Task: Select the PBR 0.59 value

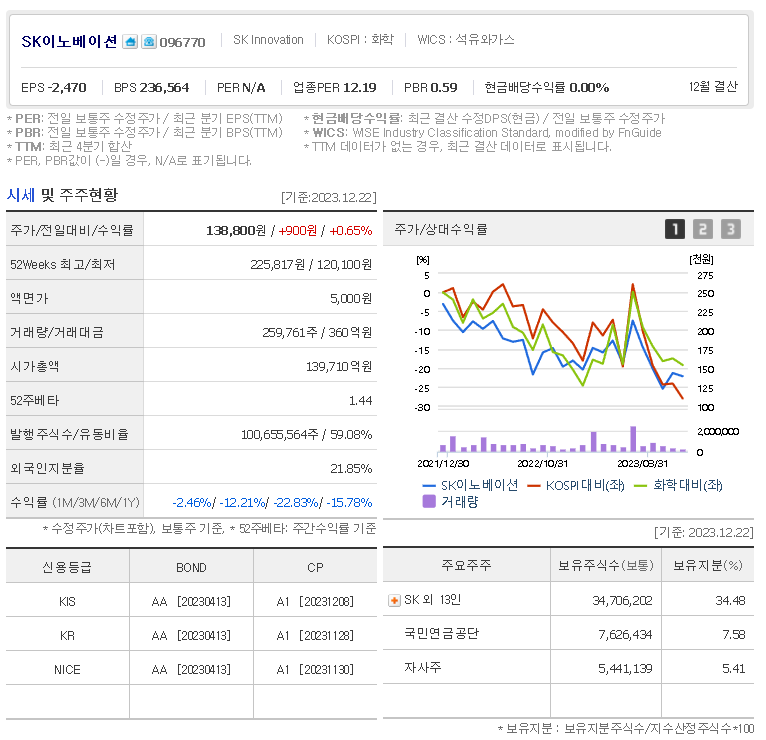Action: [430, 87]
